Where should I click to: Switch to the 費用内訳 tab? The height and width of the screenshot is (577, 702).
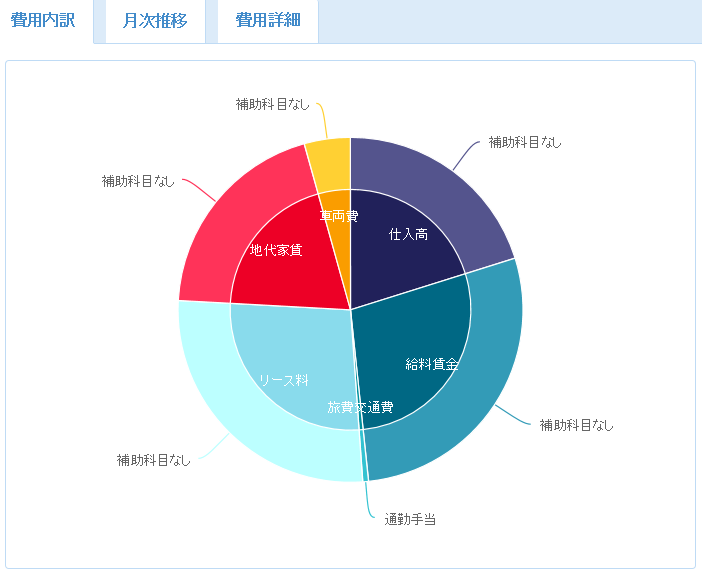tap(43, 21)
